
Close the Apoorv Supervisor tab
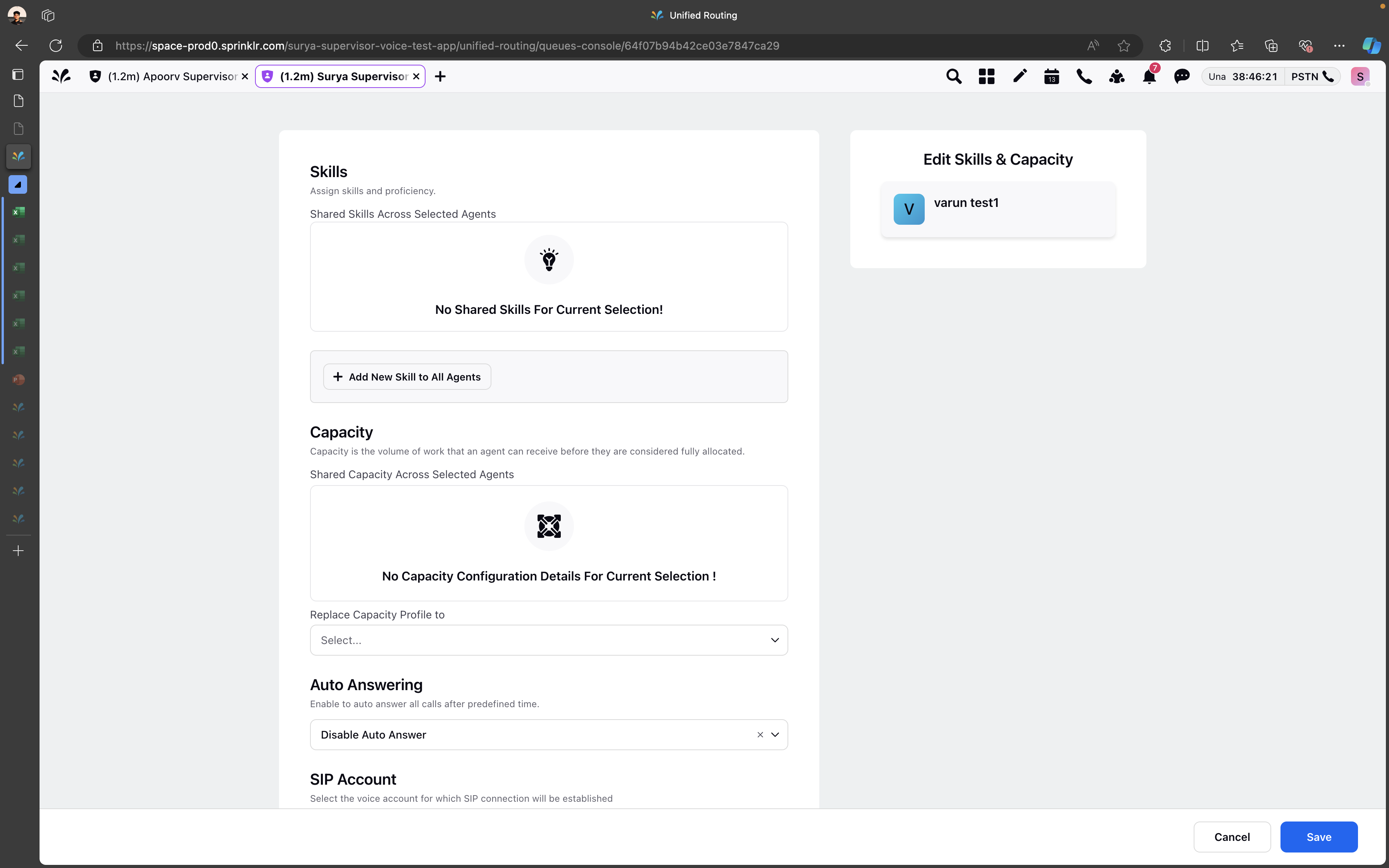tap(245, 76)
